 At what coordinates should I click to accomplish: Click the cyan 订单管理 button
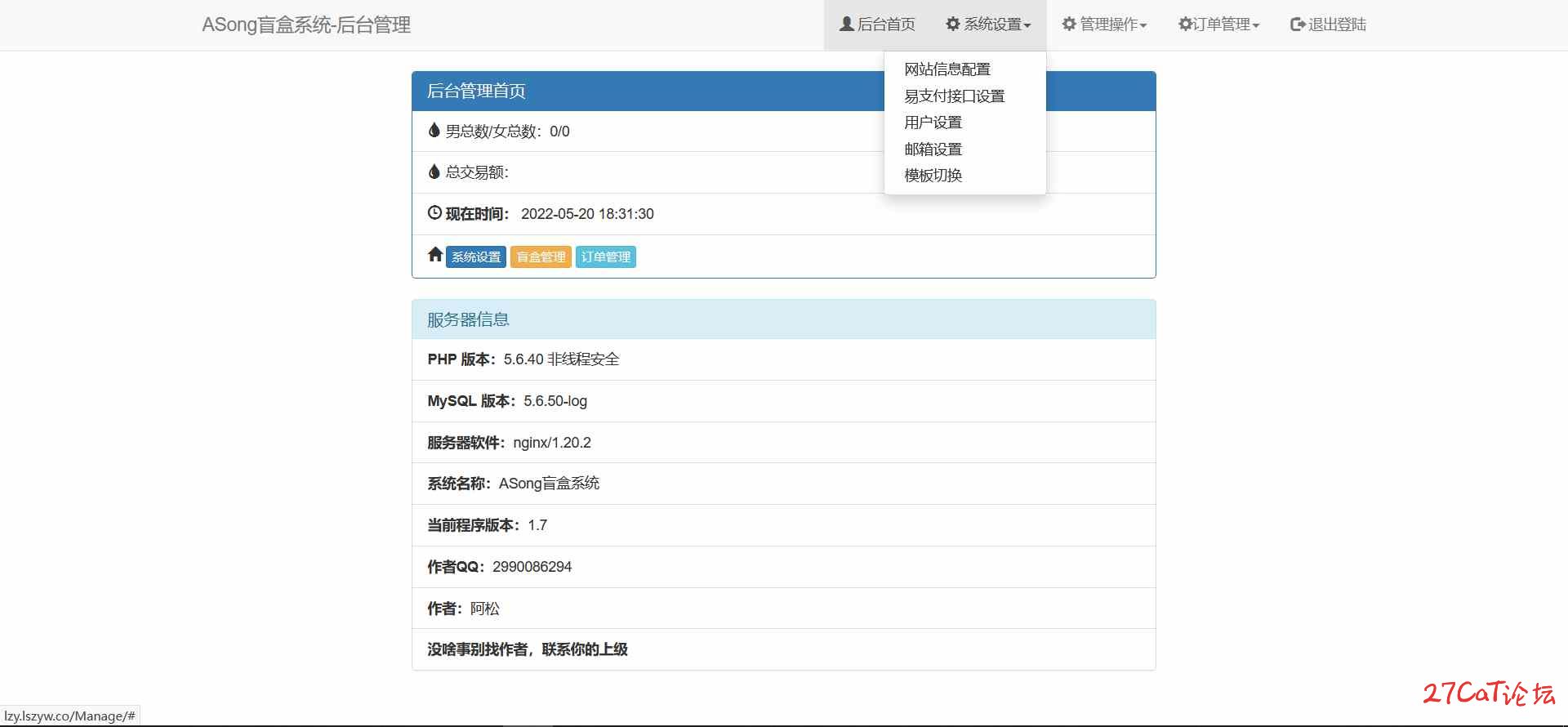click(606, 256)
